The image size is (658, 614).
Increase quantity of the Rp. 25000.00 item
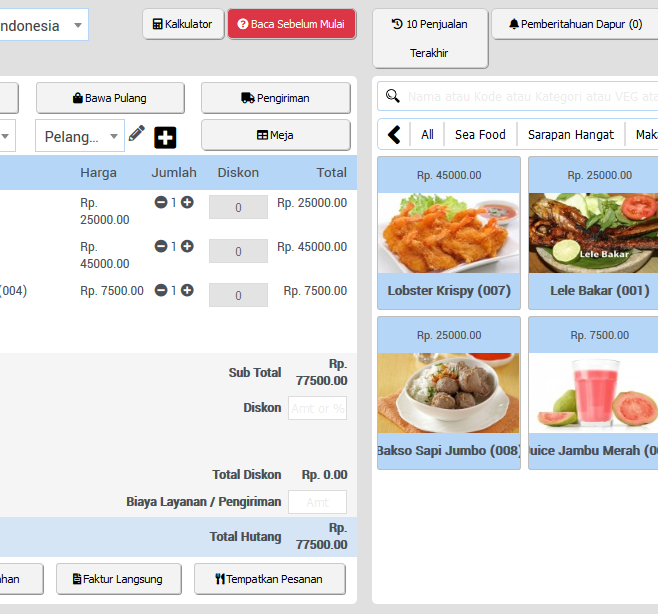(x=187, y=203)
